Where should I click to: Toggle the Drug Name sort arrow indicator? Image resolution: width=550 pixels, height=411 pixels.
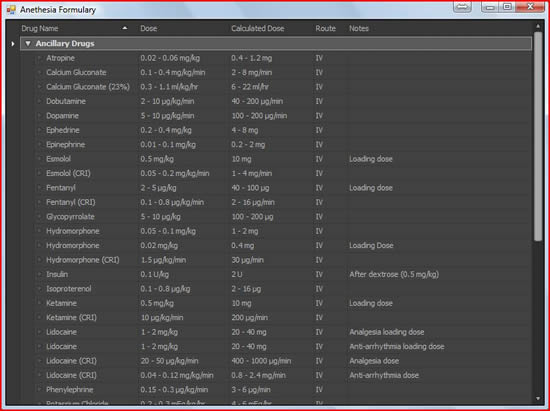[125, 28]
